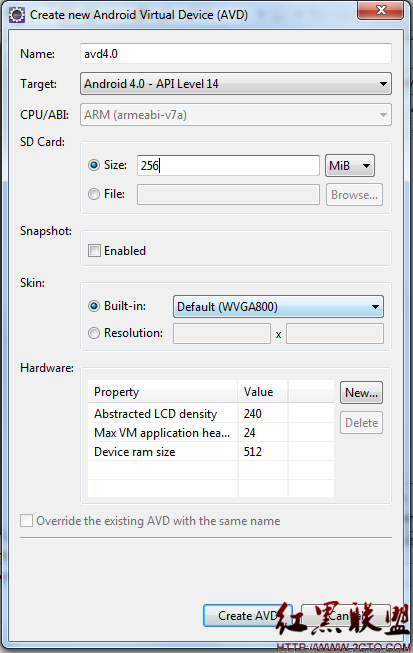Image resolution: width=413 pixels, height=653 pixels.
Task: Open the MiB unit dropdown
Action: point(350,166)
